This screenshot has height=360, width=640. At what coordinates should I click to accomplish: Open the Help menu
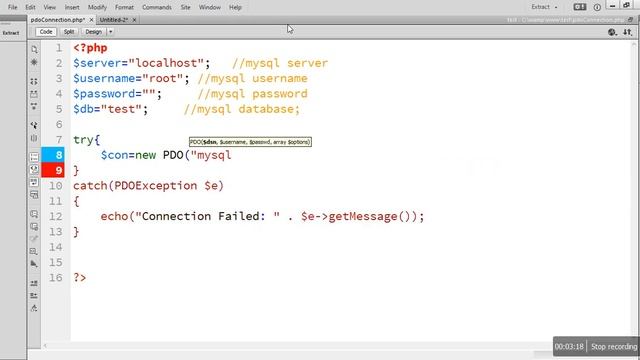coord(235,7)
